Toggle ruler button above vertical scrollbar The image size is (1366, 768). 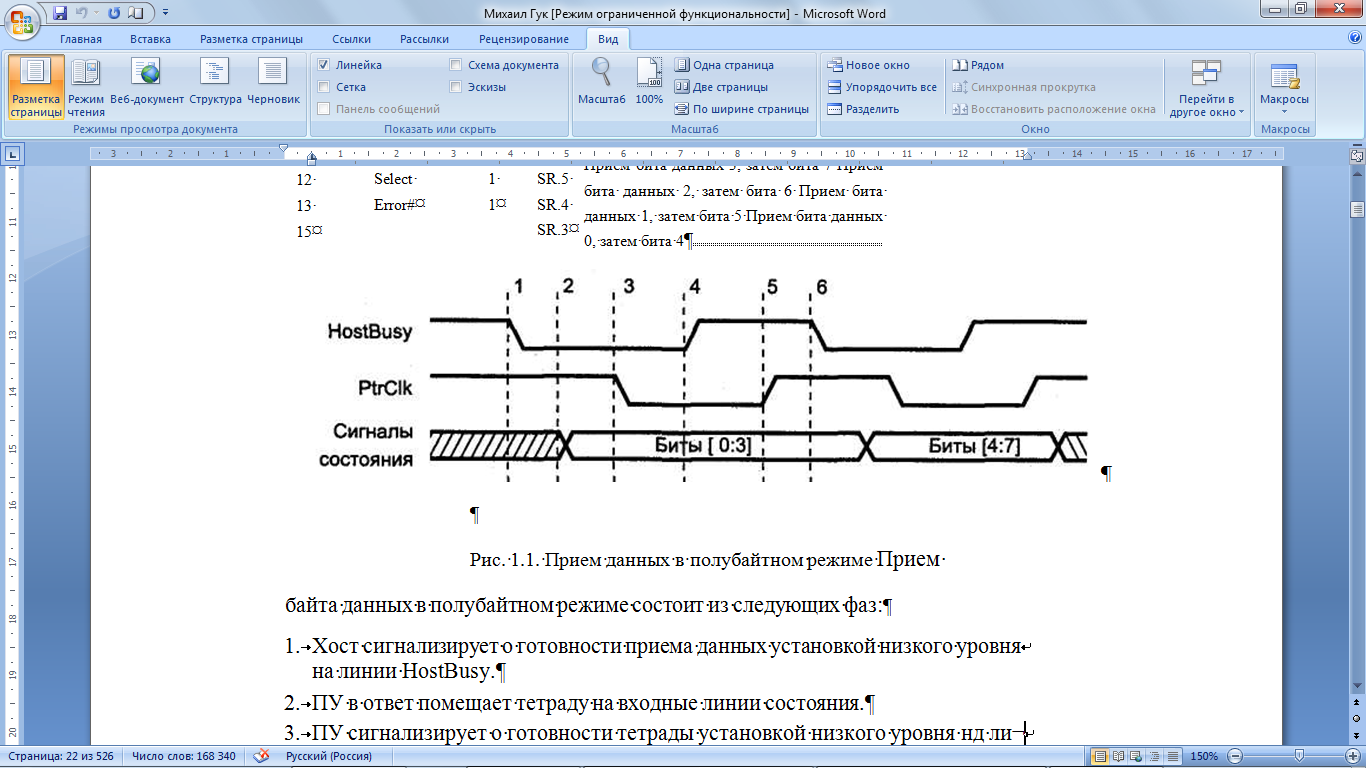(1357, 155)
